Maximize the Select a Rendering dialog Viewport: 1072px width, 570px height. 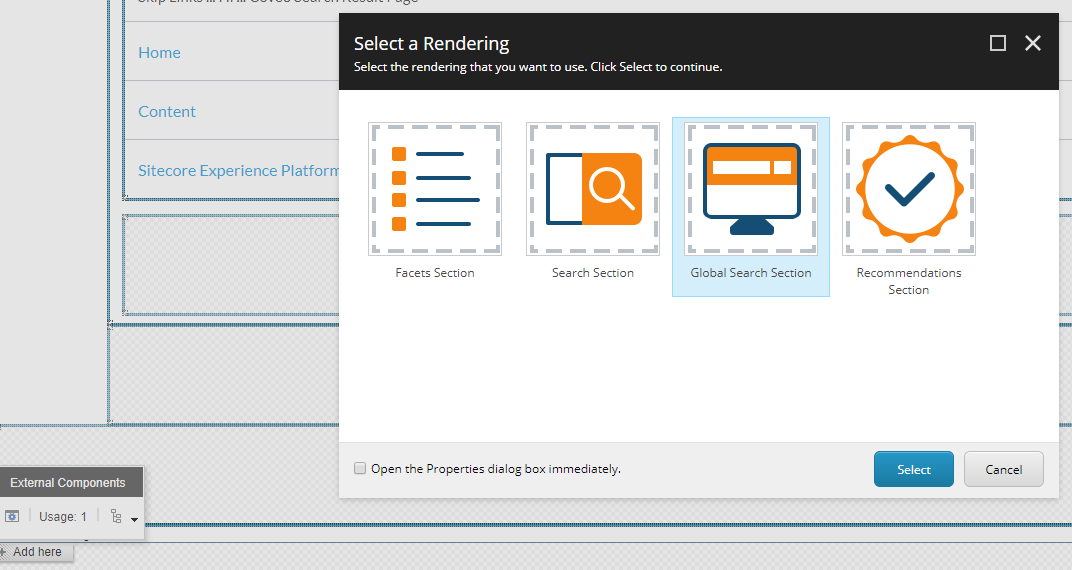(x=997, y=43)
